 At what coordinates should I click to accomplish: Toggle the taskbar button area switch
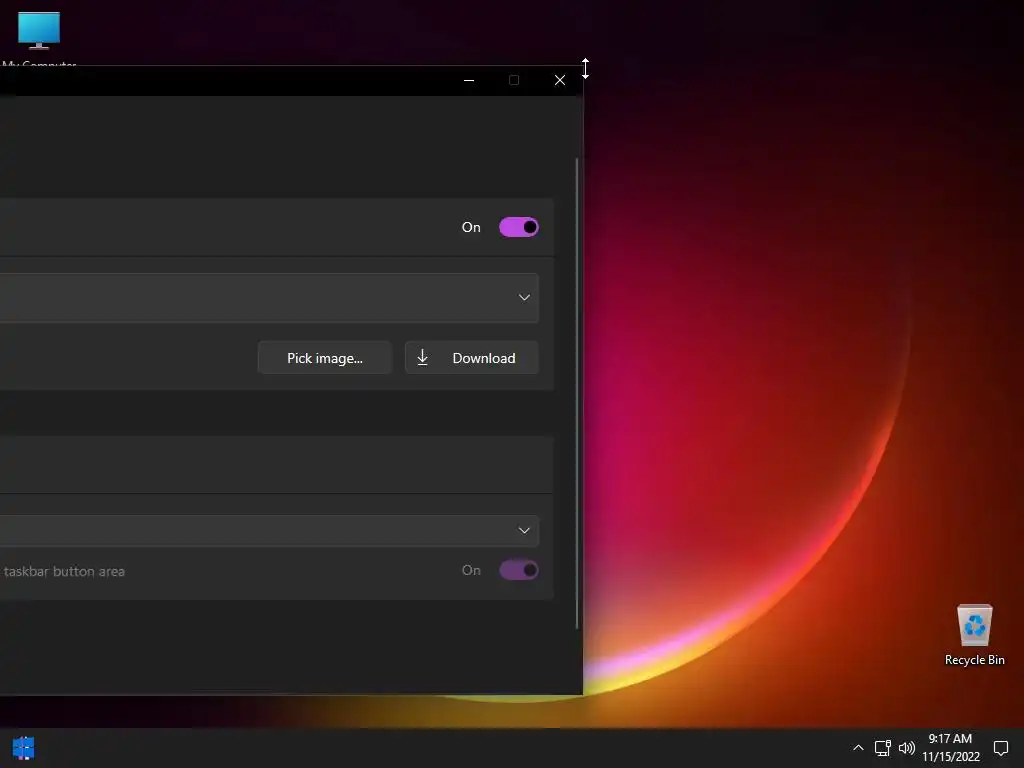[519, 570]
